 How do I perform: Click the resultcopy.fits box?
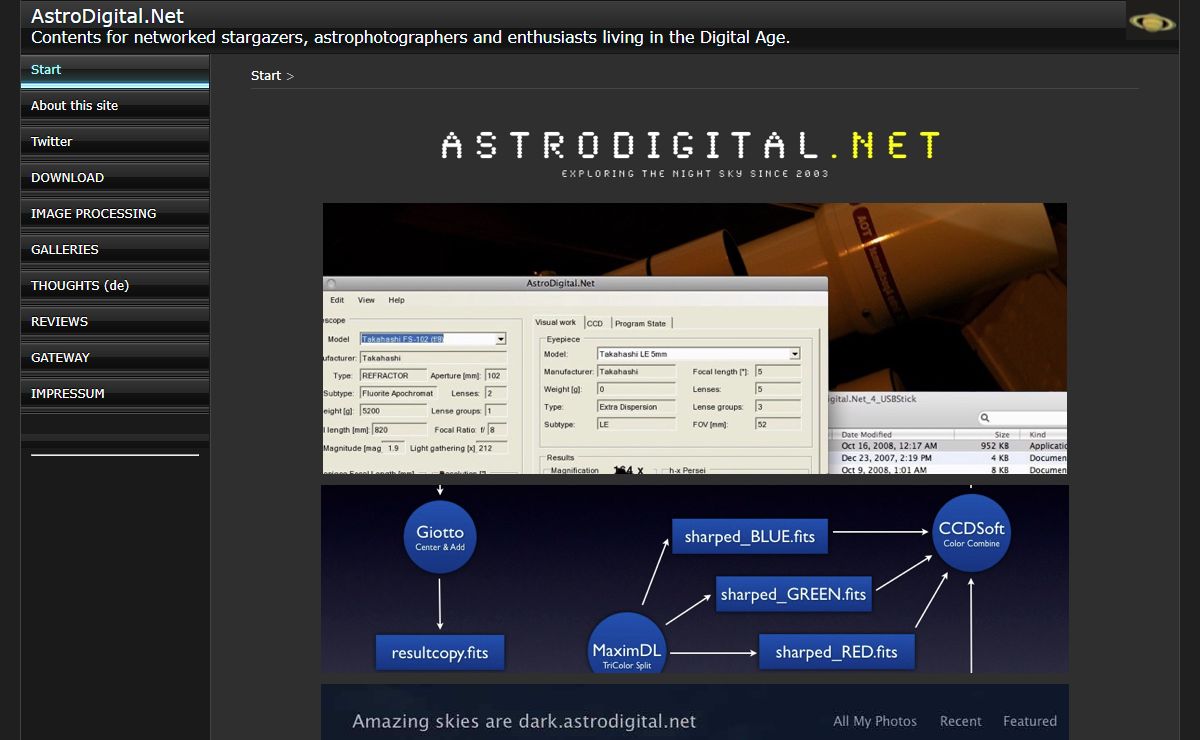[x=440, y=653]
